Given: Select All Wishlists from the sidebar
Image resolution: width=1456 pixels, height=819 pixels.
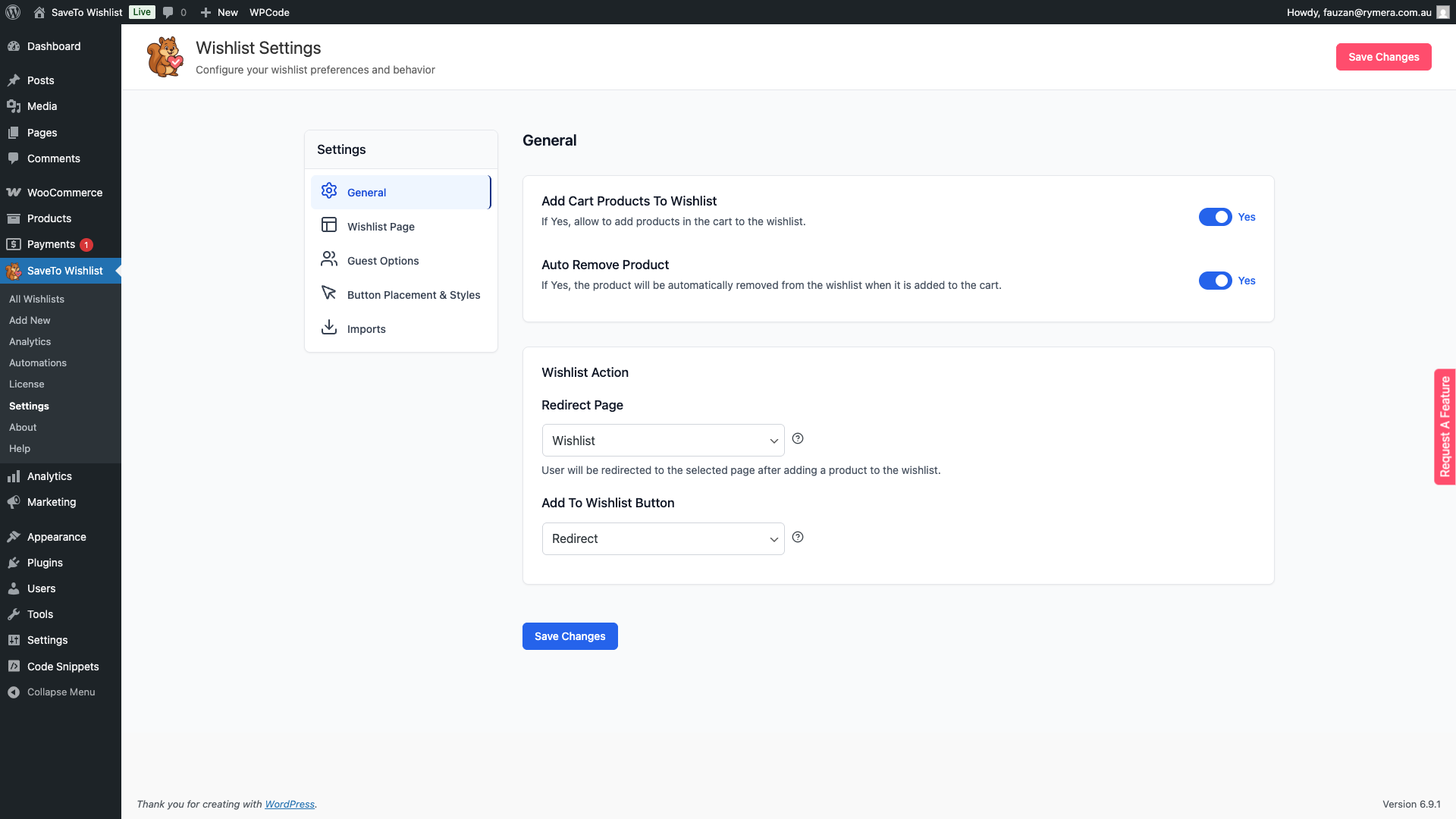Looking at the screenshot, I should coord(36,299).
